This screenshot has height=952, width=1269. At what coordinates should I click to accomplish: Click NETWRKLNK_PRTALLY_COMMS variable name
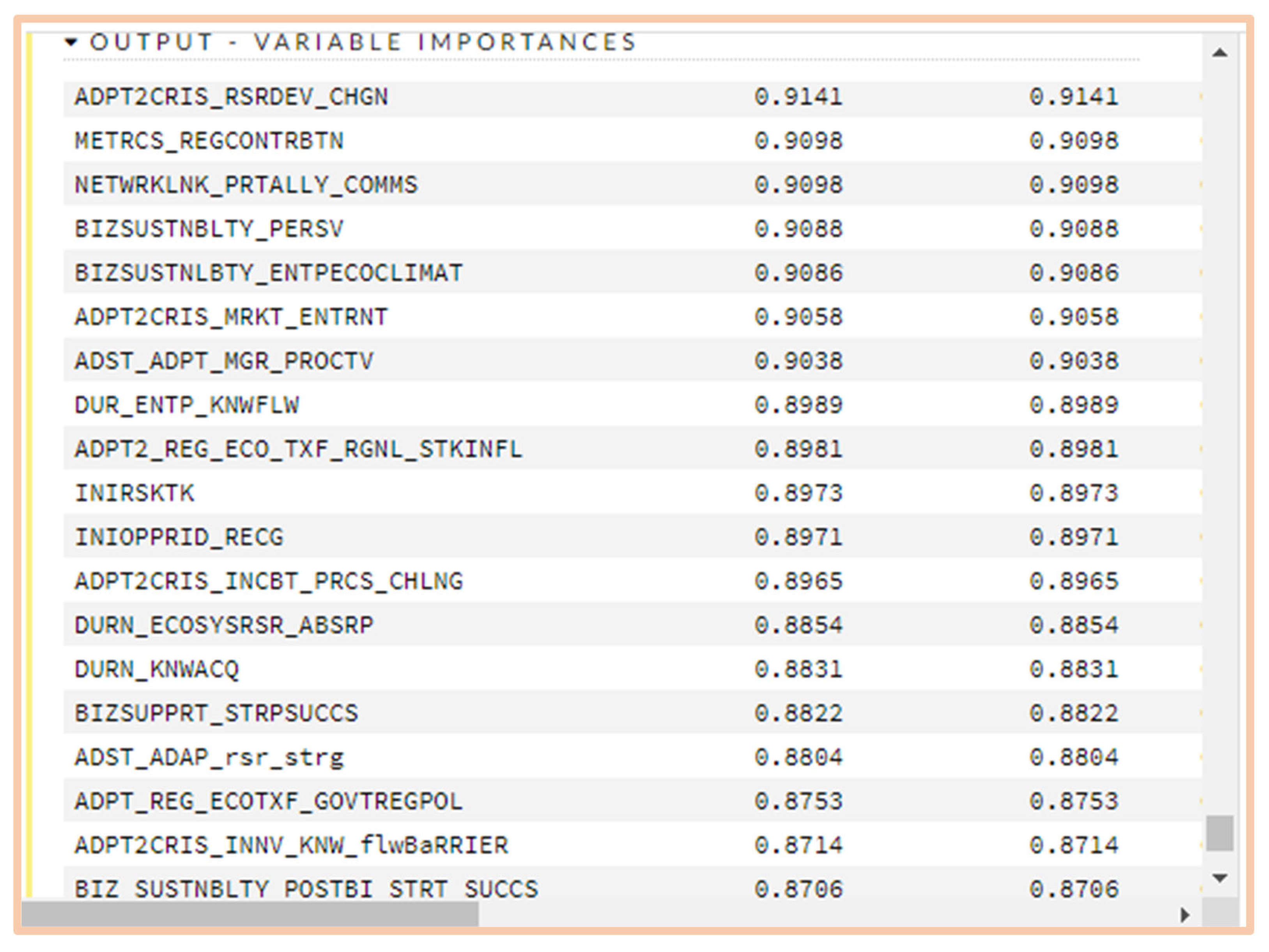[x=246, y=185]
